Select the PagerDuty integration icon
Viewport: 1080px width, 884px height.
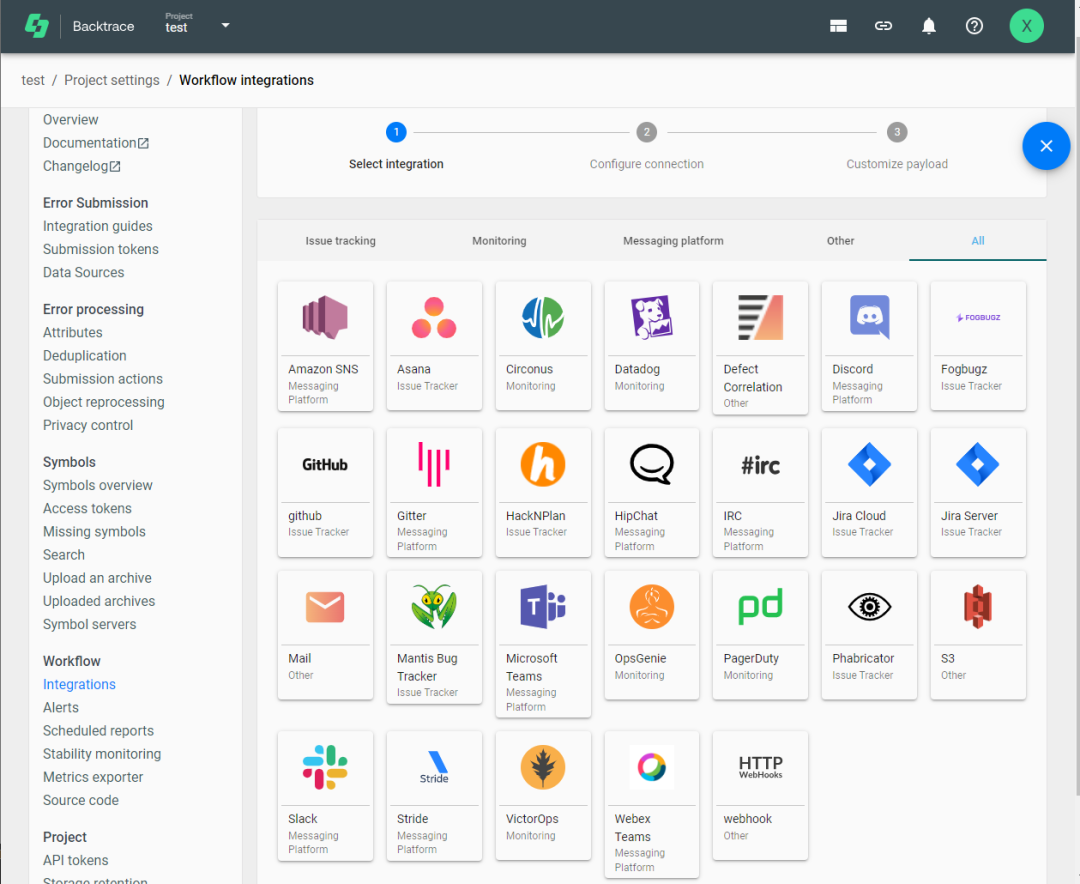(760, 606)
